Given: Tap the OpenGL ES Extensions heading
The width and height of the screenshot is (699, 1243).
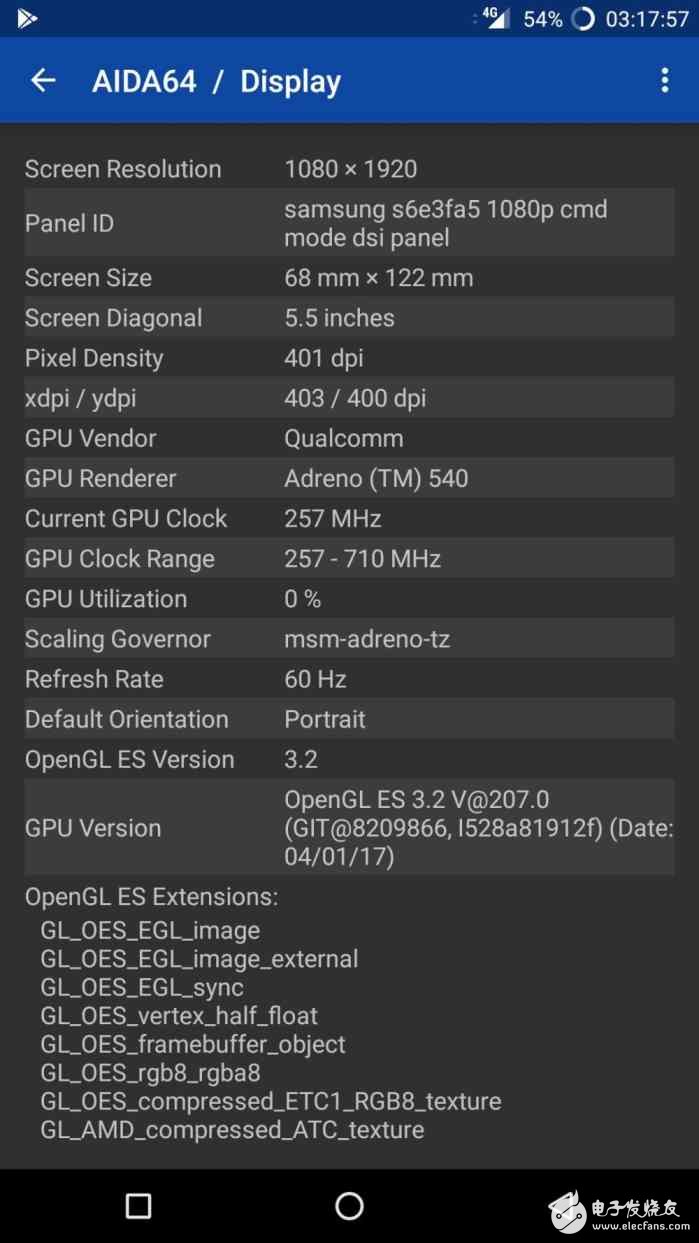Looking at the screenshot, I should tap(152, 896).
